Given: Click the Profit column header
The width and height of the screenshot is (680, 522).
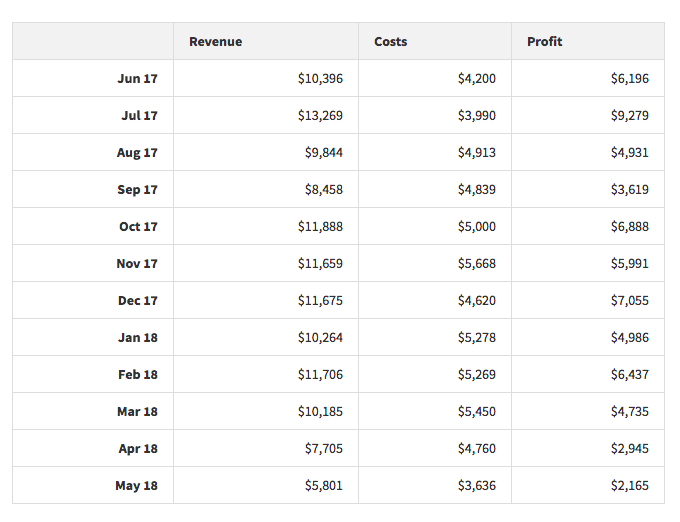Looking at the screenshot, I should 545,42.
